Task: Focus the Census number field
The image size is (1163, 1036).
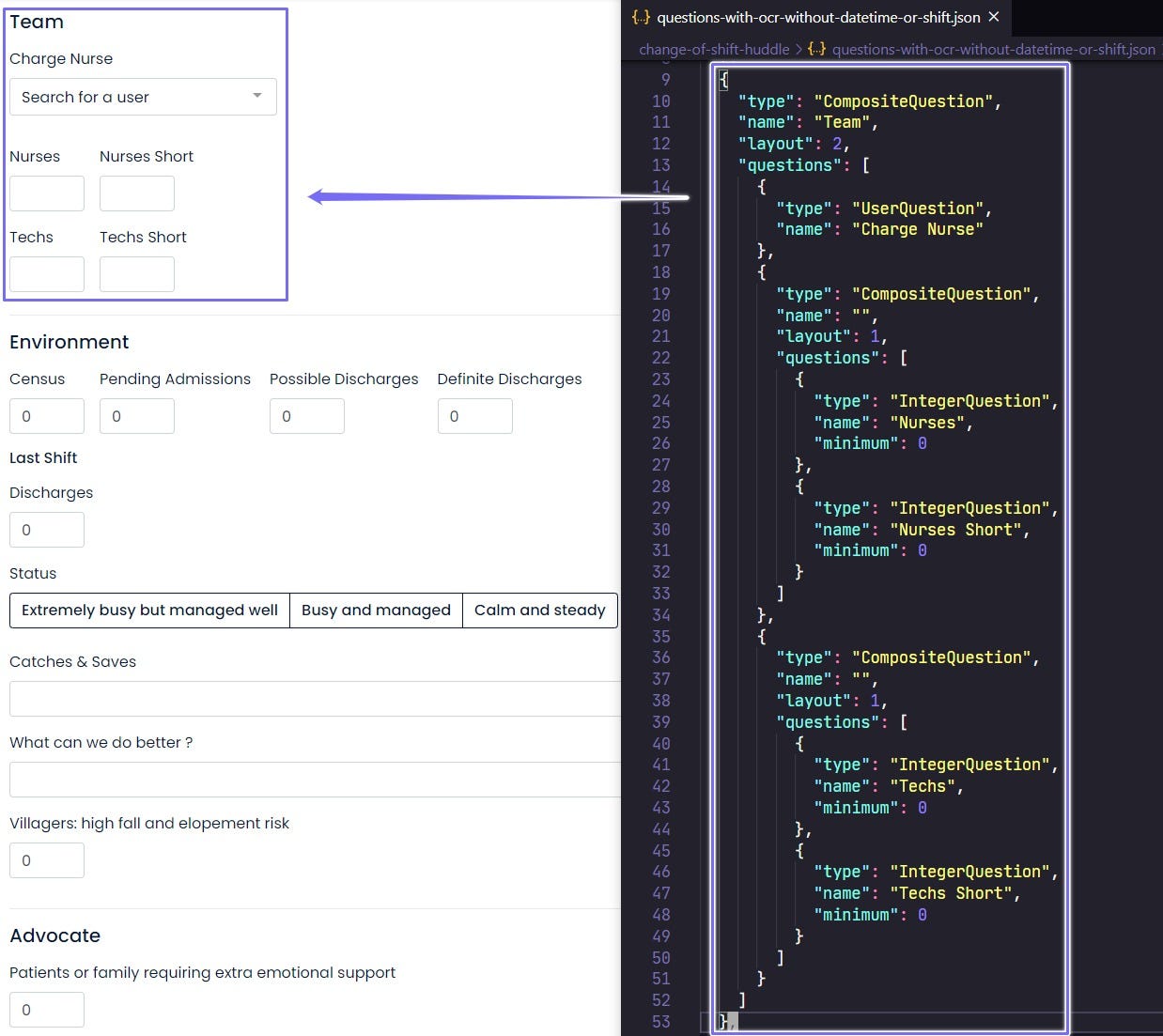Action: coord(47,416)
